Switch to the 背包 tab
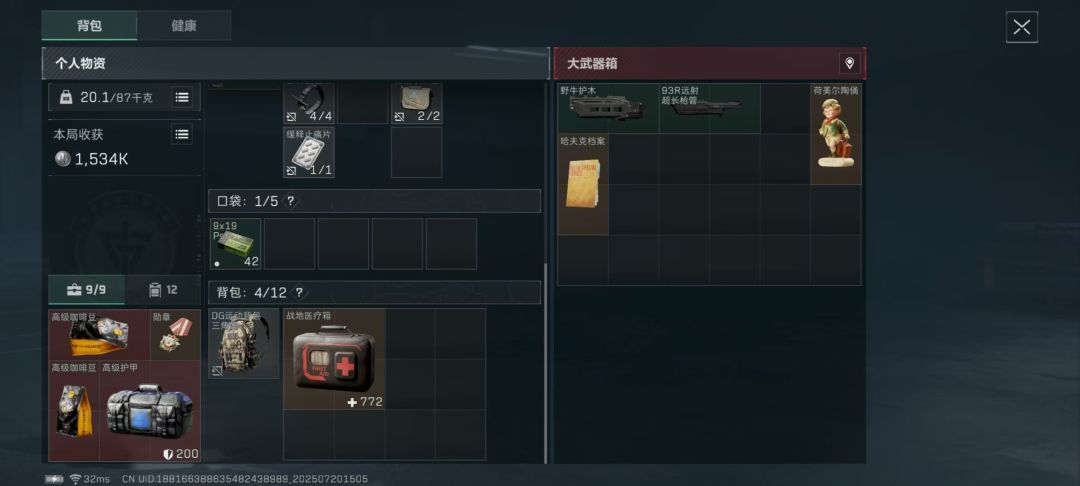Image resolution: width=1080 pixels, height=486 pixels. click(x=90, y=25)
